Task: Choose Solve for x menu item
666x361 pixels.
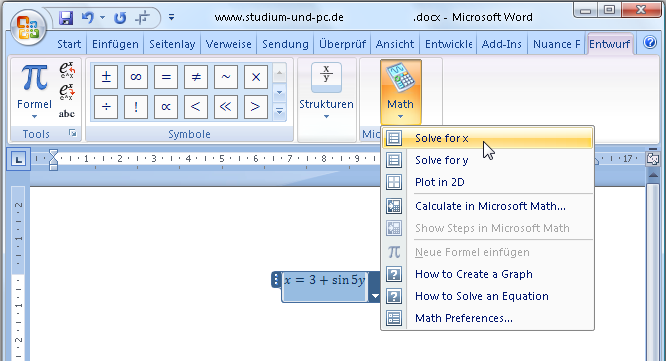Action: click(x=487, y=138)
